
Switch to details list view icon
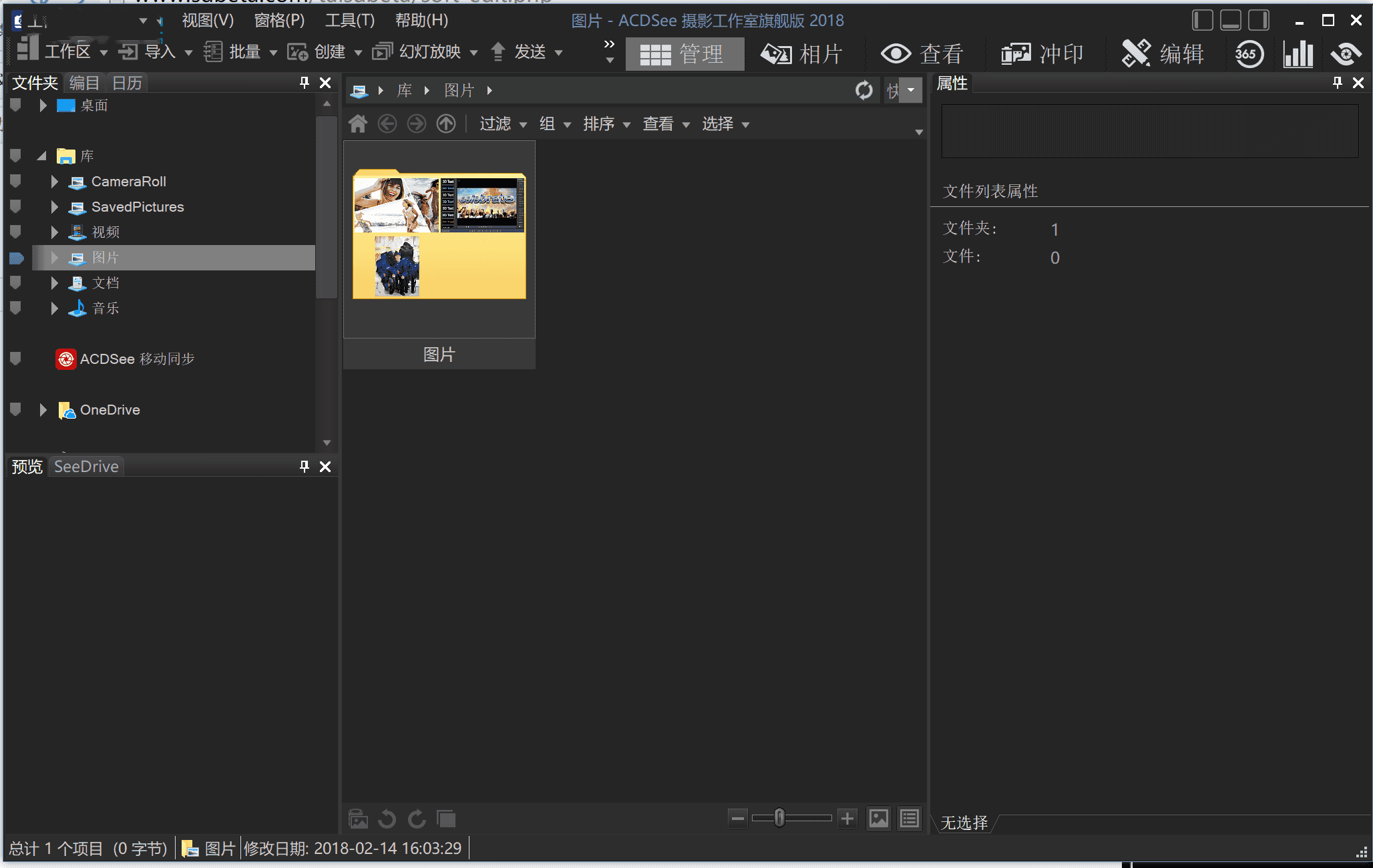(x=909, y=819)
